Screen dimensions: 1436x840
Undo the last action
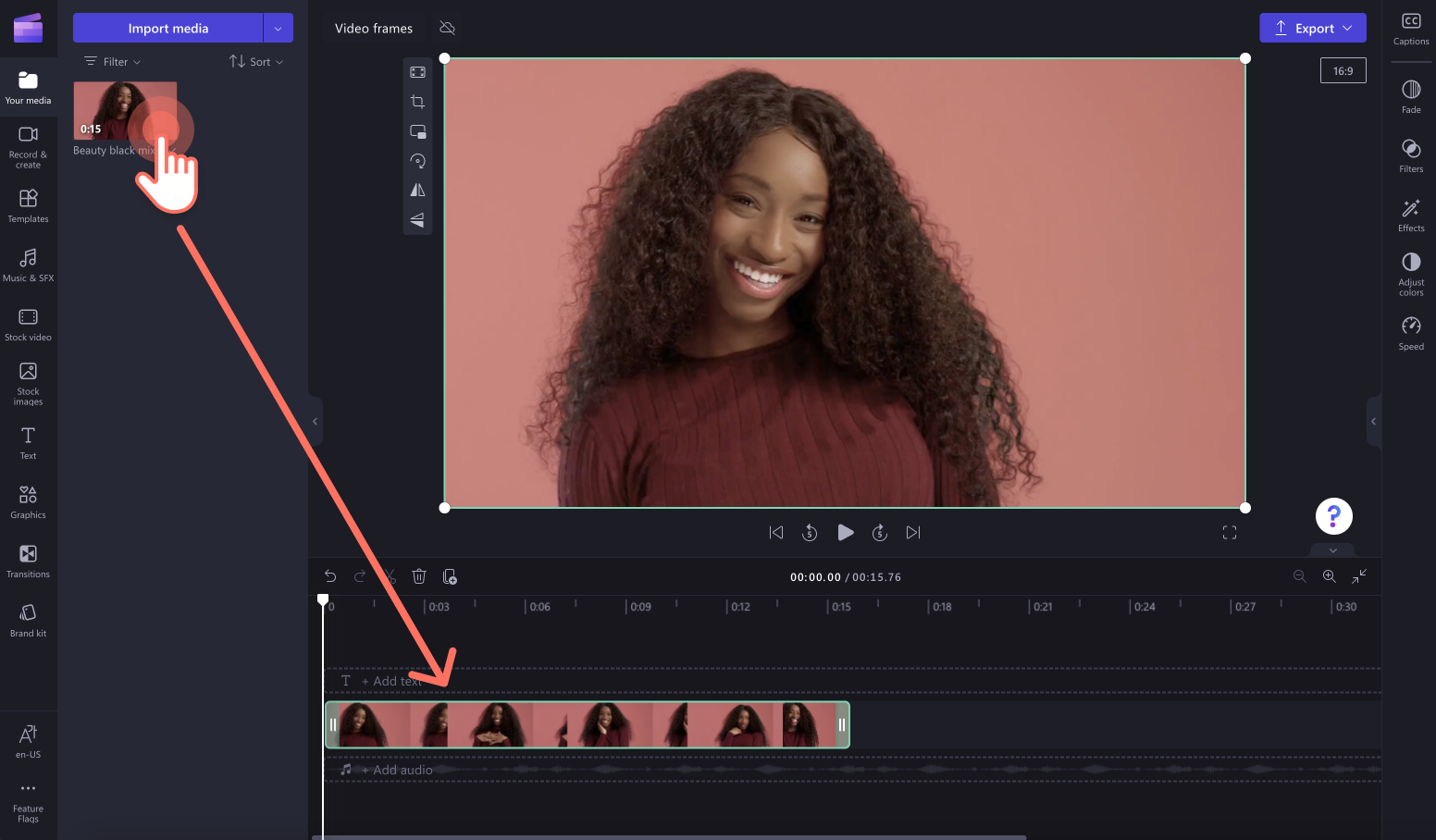click(330, 576)
